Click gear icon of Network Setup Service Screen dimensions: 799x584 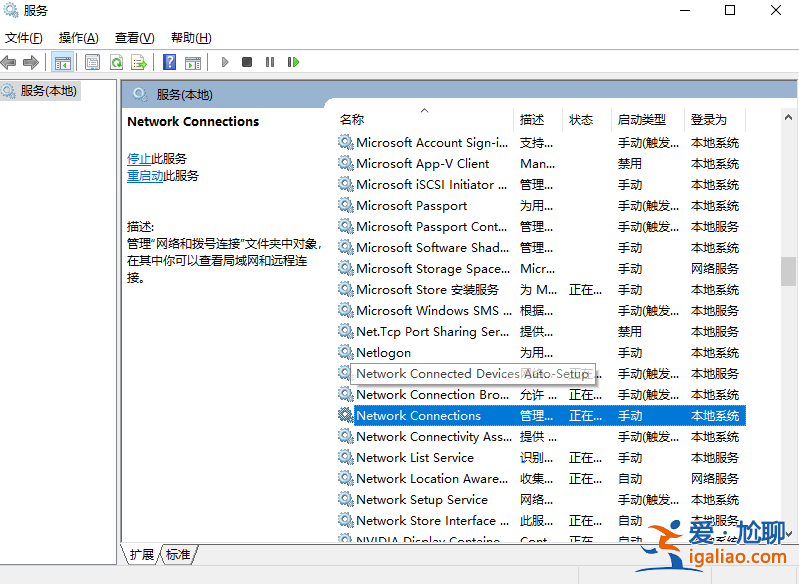345,499
